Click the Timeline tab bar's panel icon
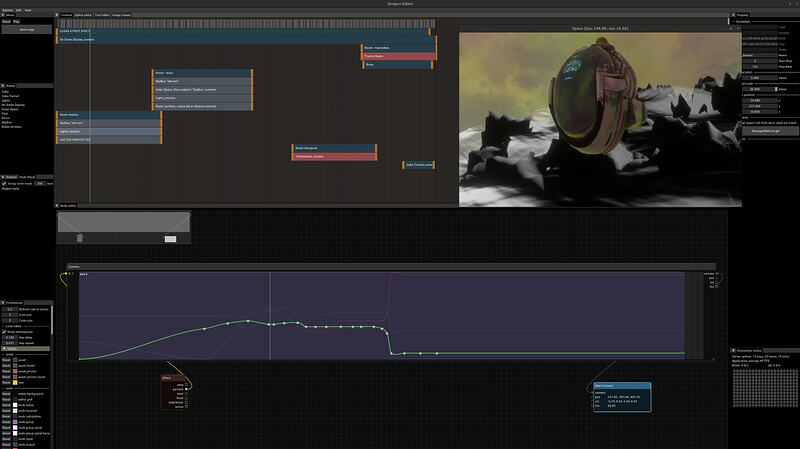Screen dimensions: 800x449 coord(57,15)
